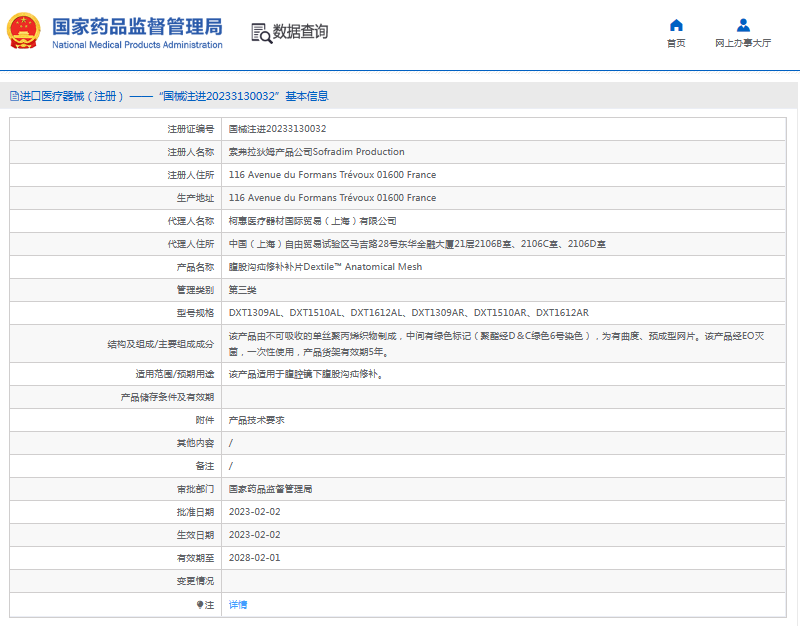Click the Sofradim Production registrant name
800x626 pixels.
coord(313,151)
